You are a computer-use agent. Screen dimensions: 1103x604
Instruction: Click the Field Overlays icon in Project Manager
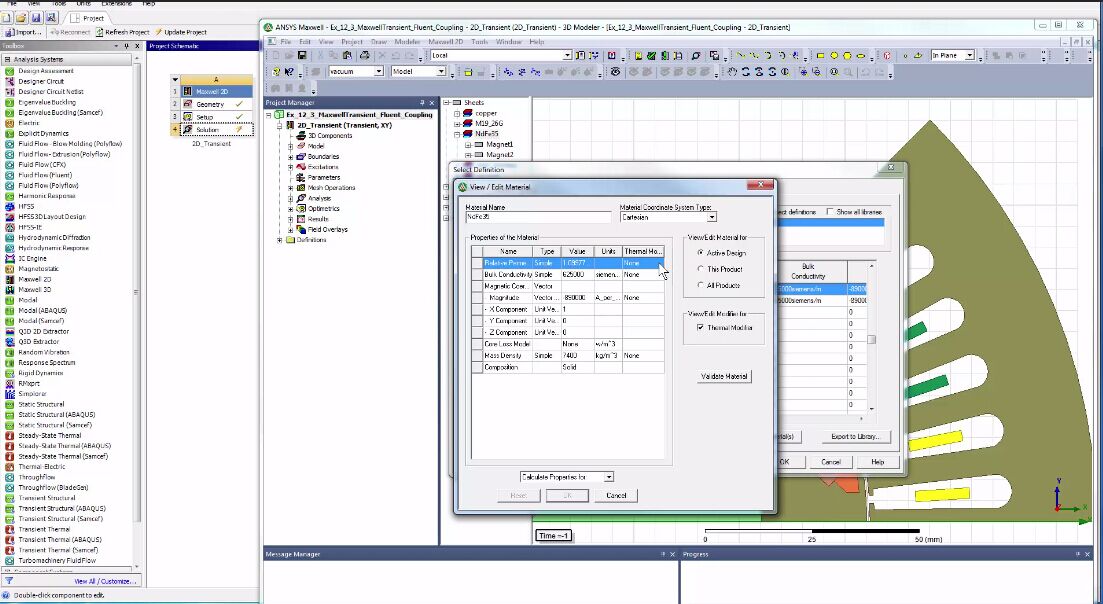pyautogui.click(x=301, y=229)
